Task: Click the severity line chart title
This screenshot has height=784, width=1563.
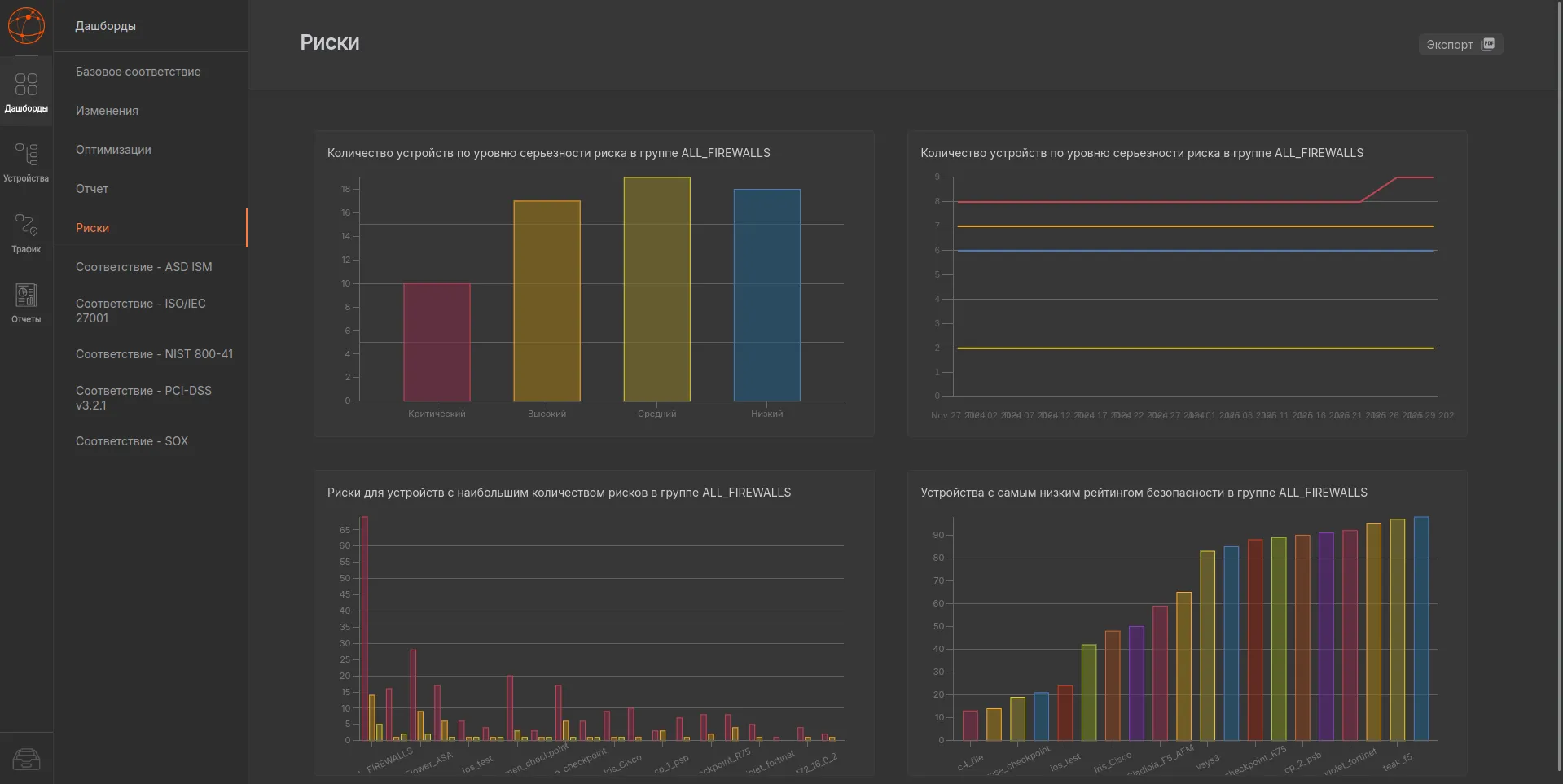Action: [x=1142, y=153]
